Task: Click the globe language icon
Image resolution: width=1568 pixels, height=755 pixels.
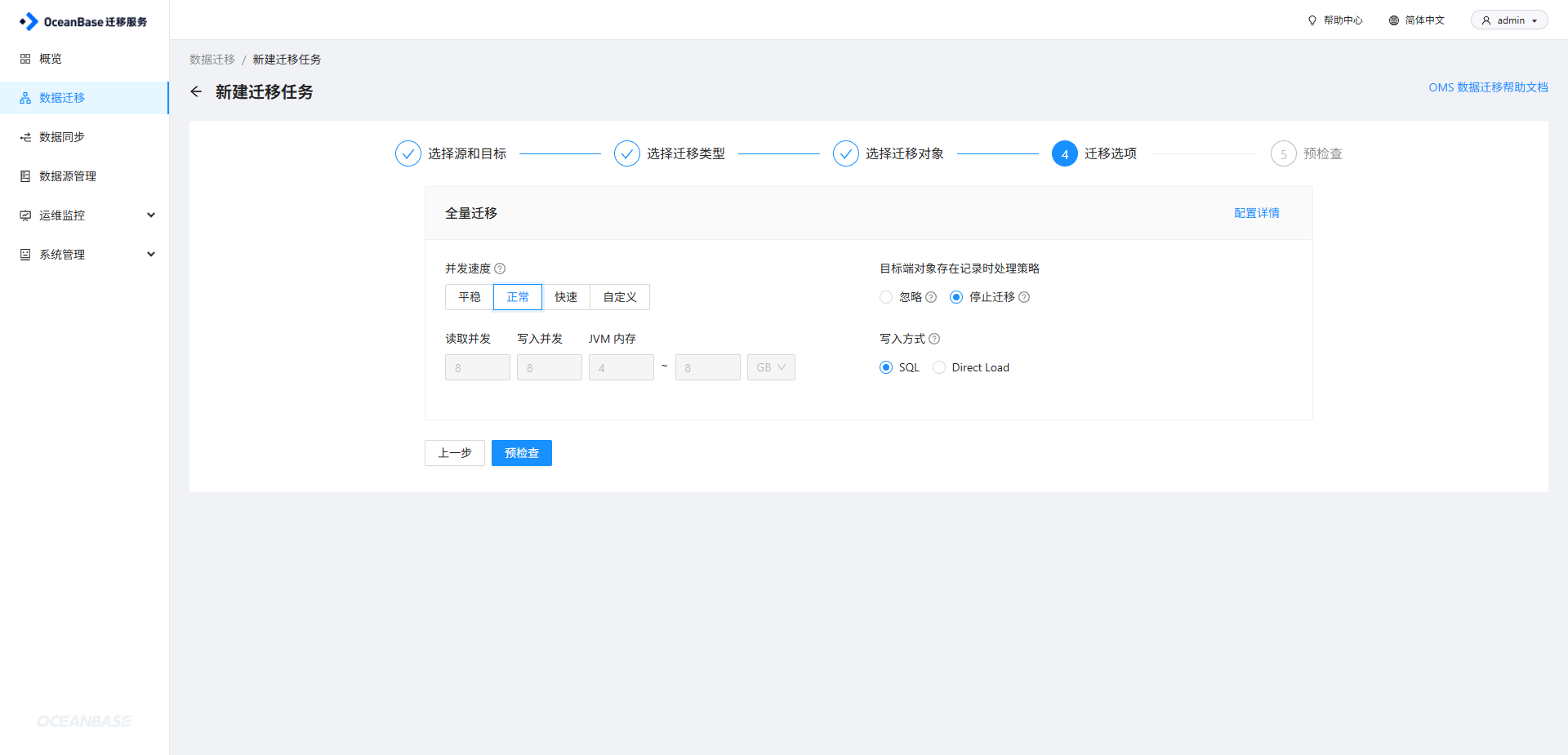Action: [1394, 20]
